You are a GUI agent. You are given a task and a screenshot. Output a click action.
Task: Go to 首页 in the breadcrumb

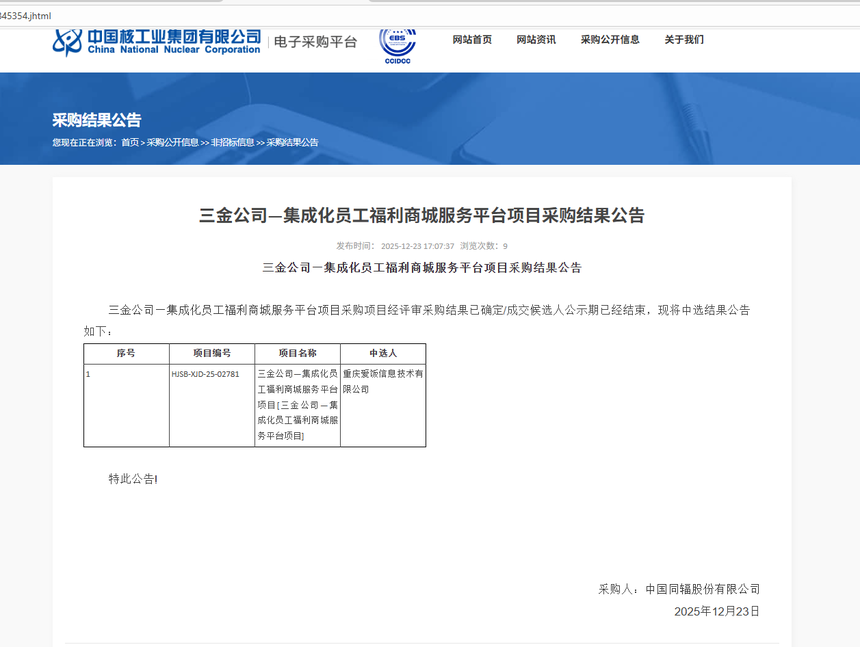click(x=130, y=143)
